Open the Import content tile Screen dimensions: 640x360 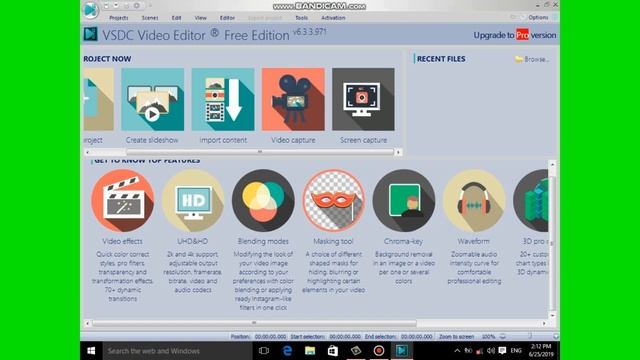tap(223, 99)
